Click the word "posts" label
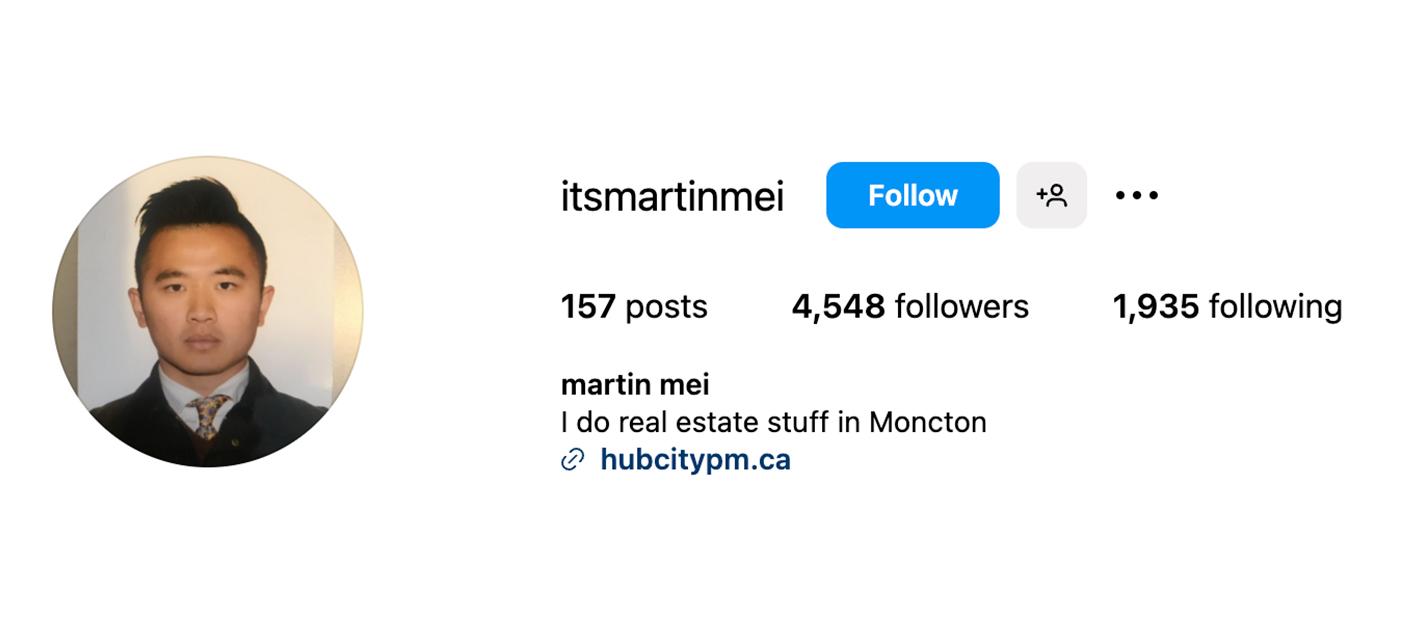This screenshot has width=1402, height=634. tap(666, 306)
